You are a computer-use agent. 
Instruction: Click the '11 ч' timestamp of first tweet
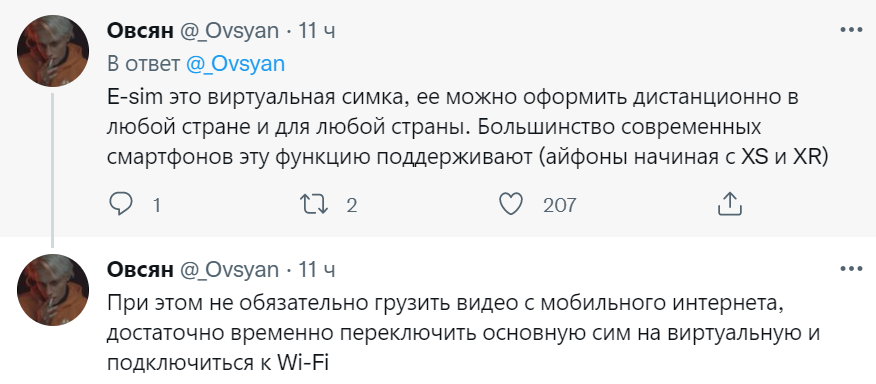(317, 31)
